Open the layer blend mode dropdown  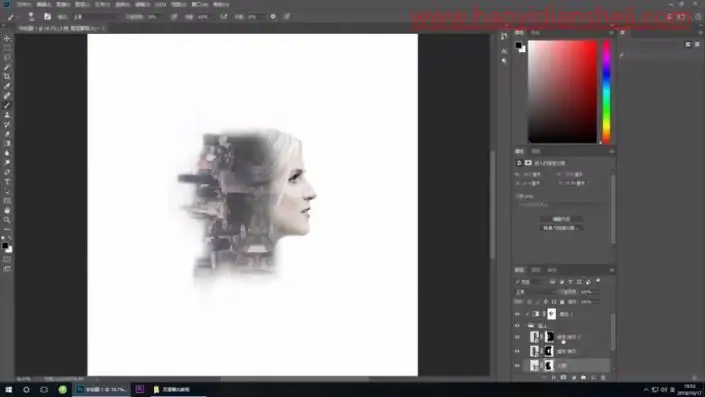point(535,292)
